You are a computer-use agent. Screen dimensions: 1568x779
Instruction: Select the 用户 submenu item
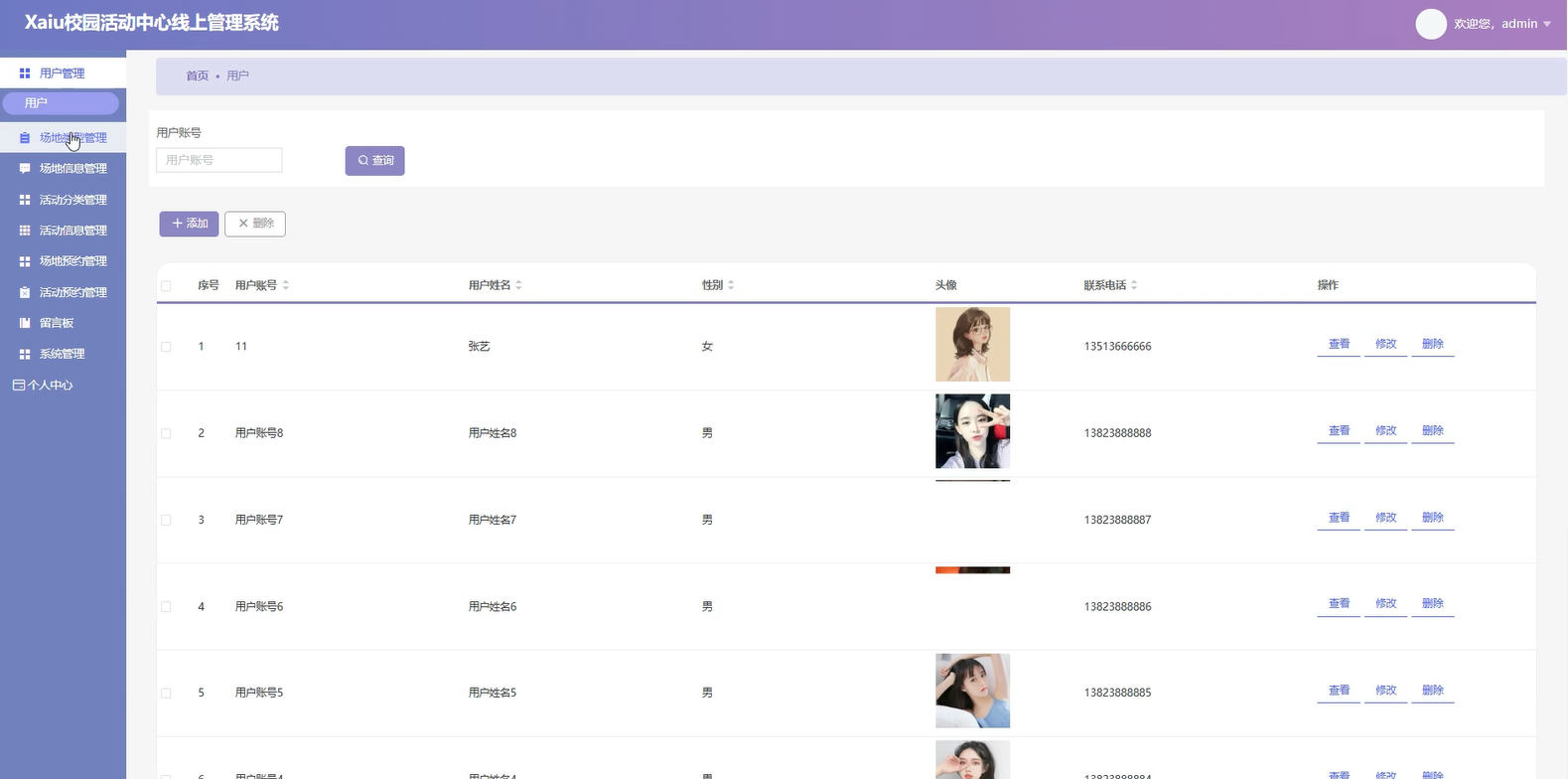[61, 102]
